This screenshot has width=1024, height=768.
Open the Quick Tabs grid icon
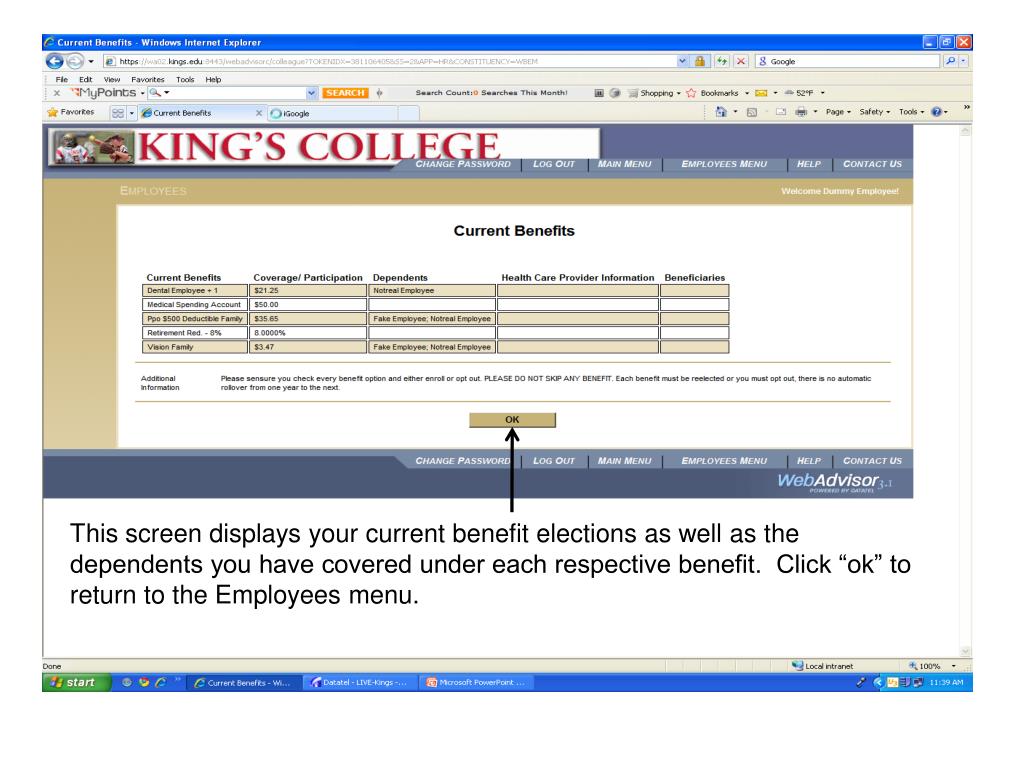coord(118,113)
